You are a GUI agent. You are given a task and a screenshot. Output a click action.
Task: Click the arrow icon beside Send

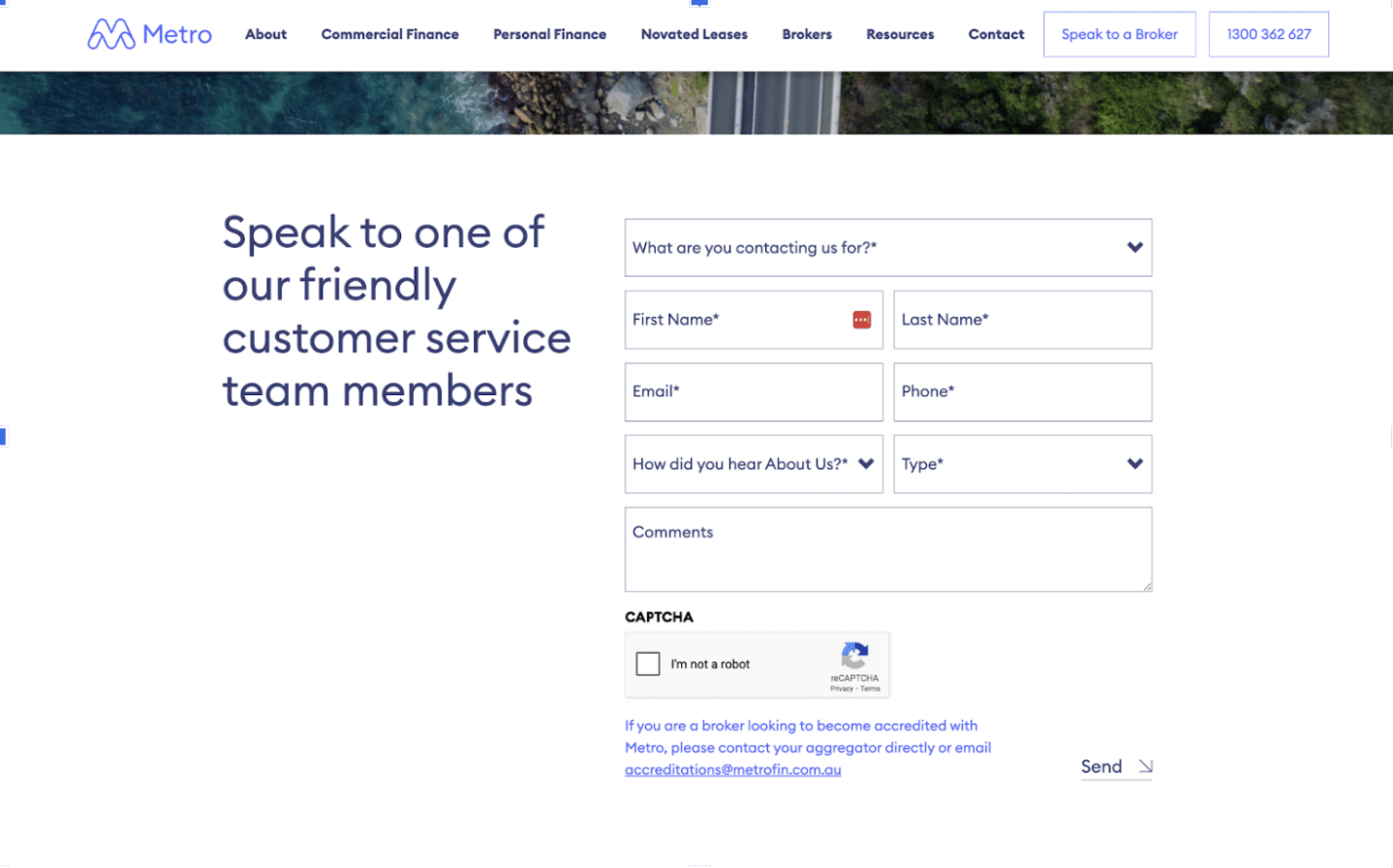1145,766
